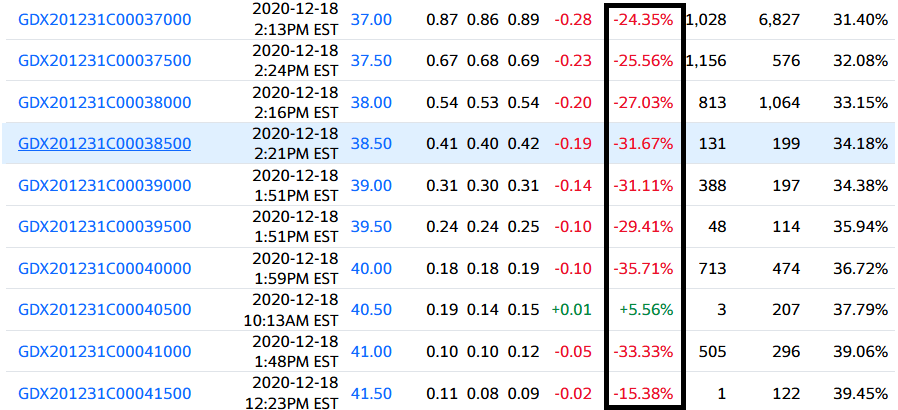This screenshot has height=410, width=898.
Task: Open the GDX201231C00038000 option contract
Action: (104, 102)
